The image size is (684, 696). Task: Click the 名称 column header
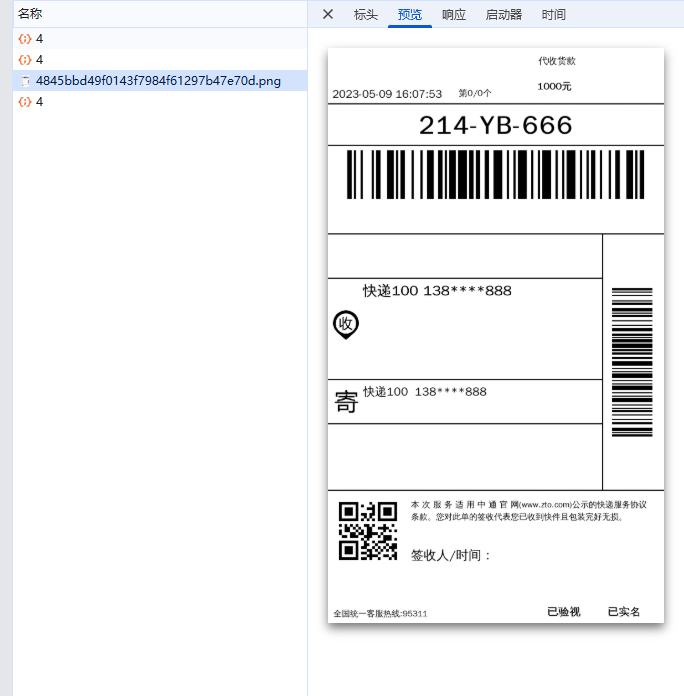[x=31, y=14]
